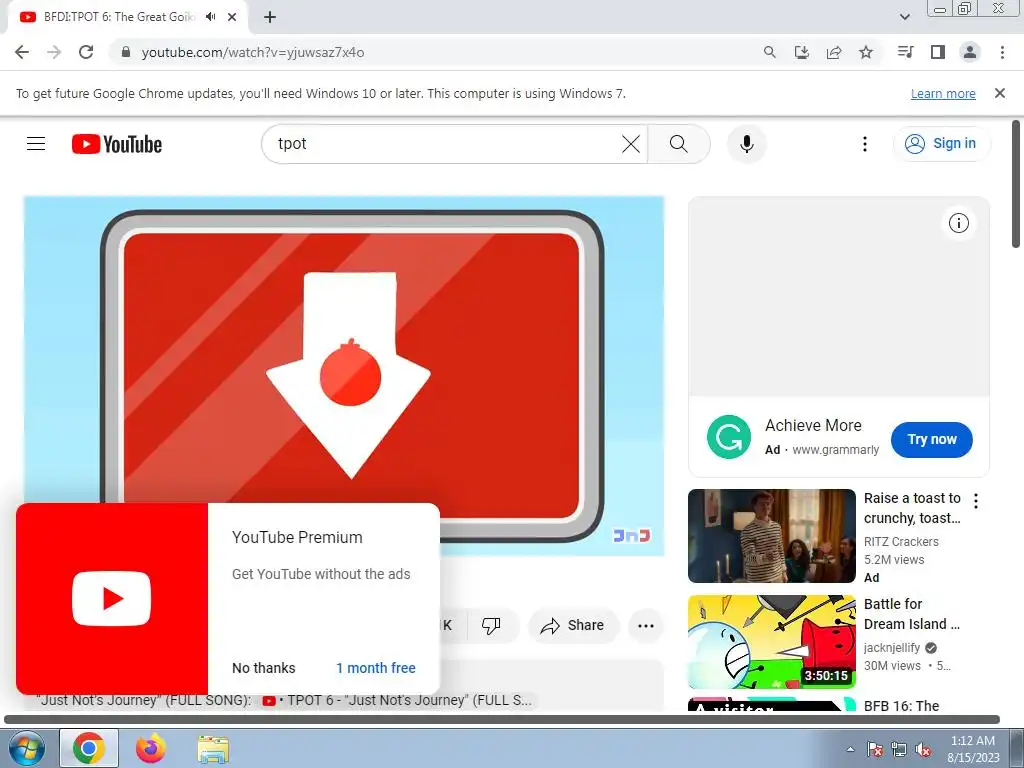The image size is (1024, 768).
Task: Click the YouTube search box containing tpot
Action: (444, 144)
